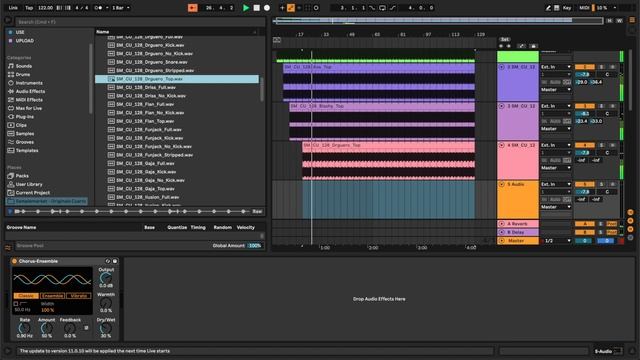
Task: Open Ext. In dropdown on track 2 SM_CU_12
Action: pos(556,67)
